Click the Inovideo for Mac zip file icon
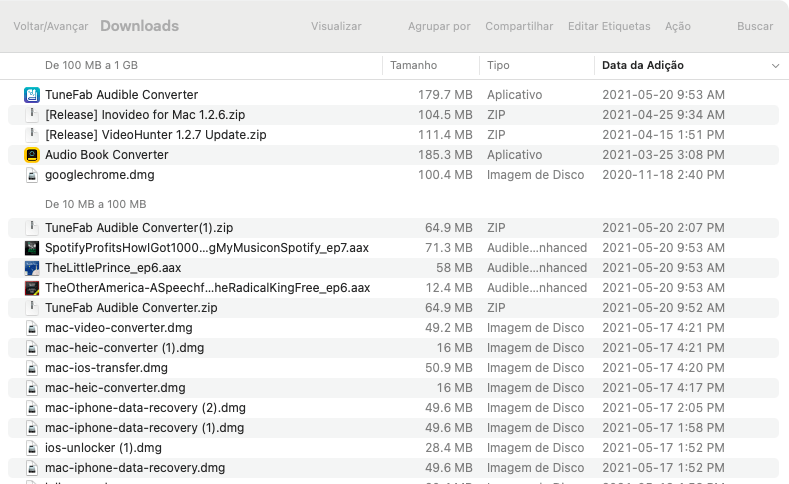789x484 pixels. click(32, 115)
